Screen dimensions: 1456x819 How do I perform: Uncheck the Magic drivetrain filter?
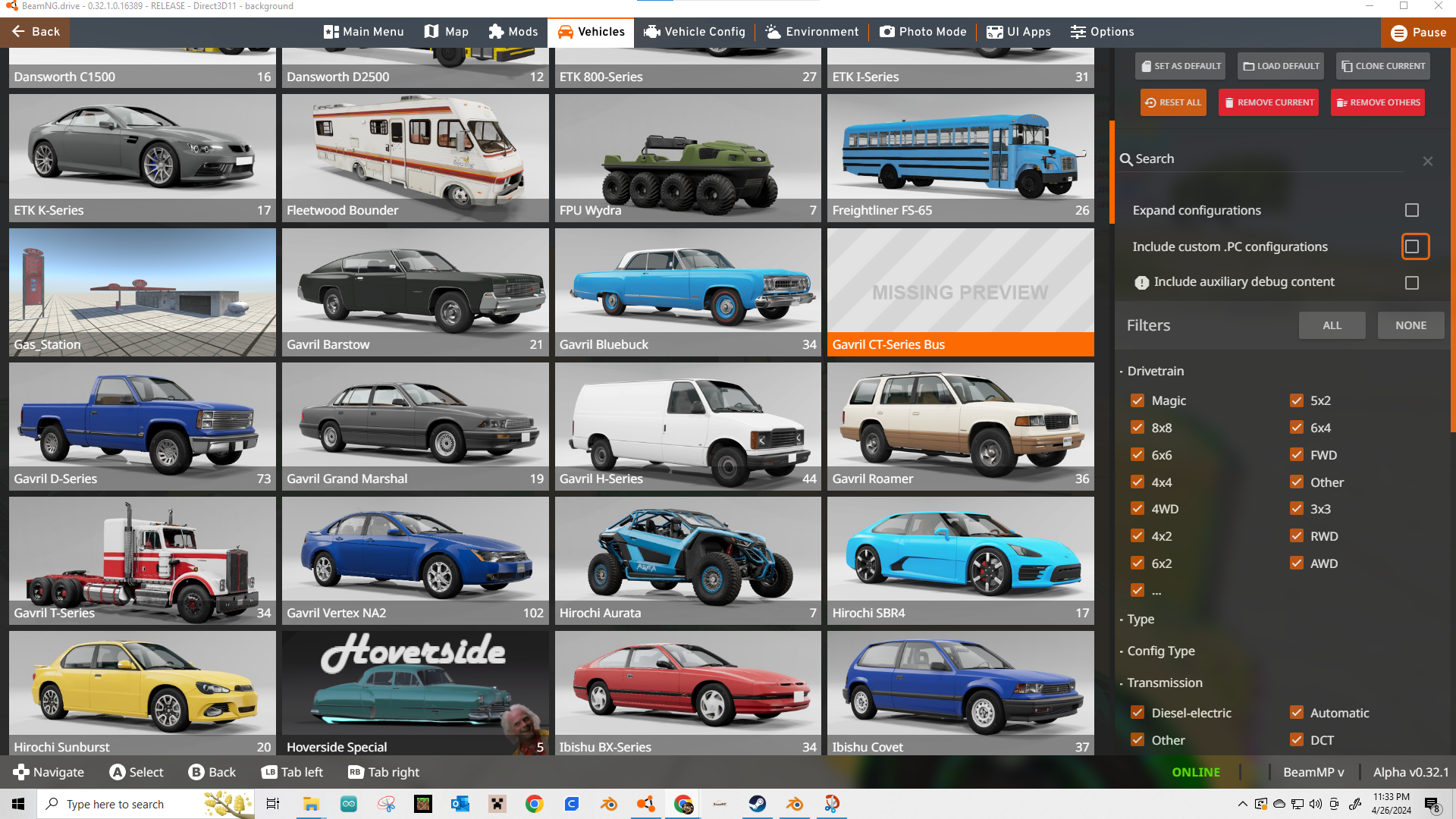(1137, 400)
